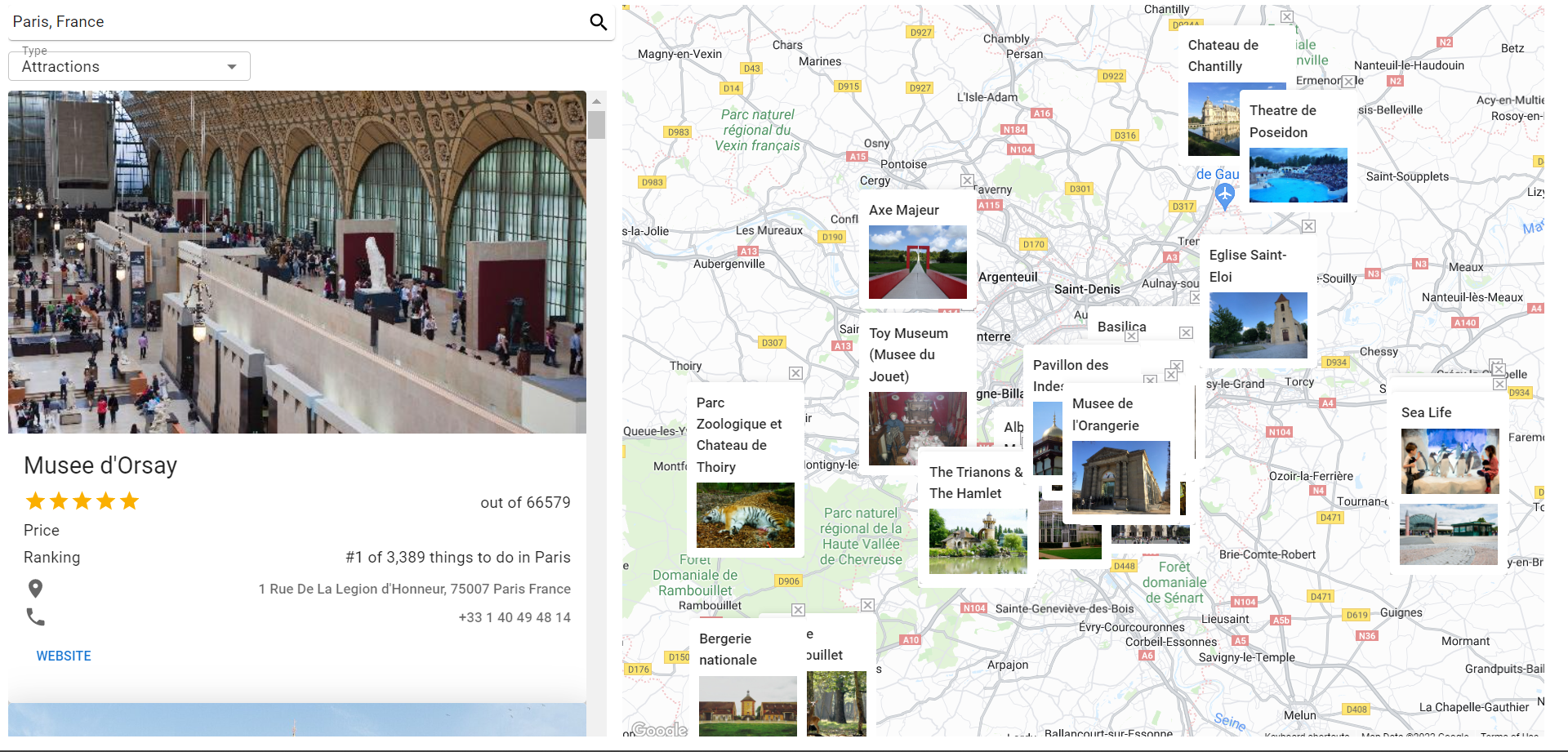
Task: Click the Pontoise map label
Action: pyautogui.click(x=903, y=164)
